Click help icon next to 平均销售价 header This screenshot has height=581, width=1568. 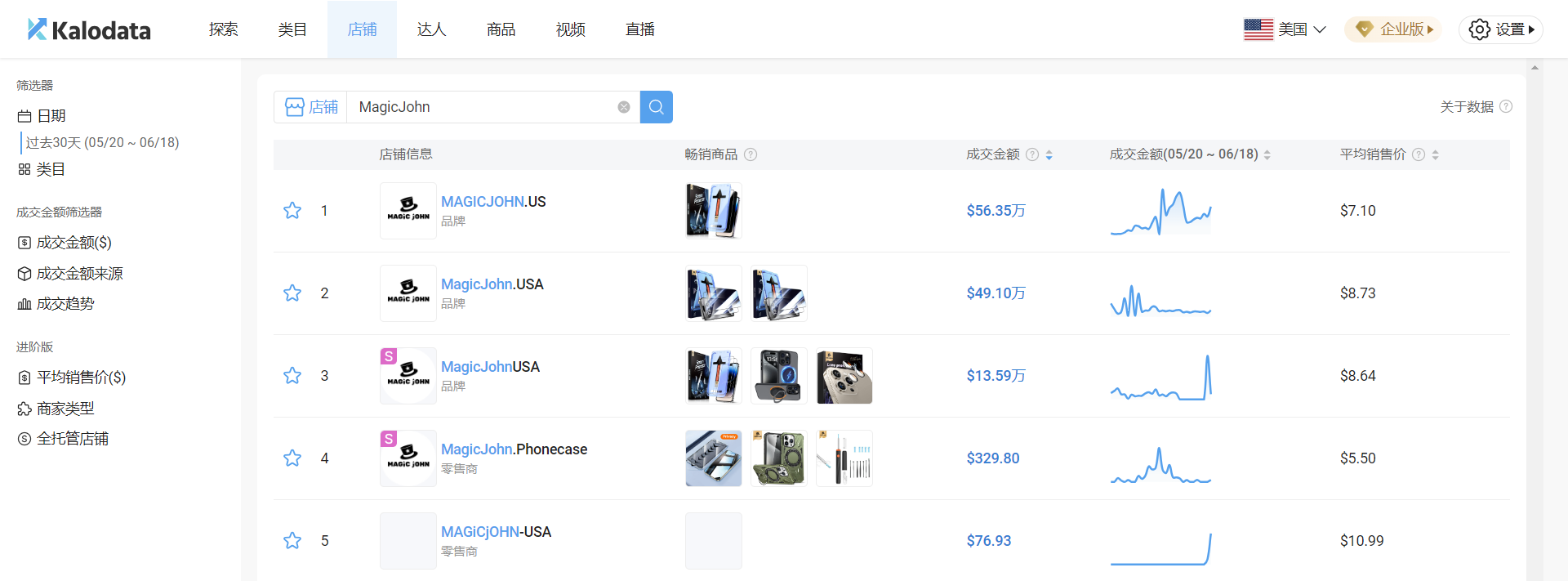click(x=1419, y=154)
